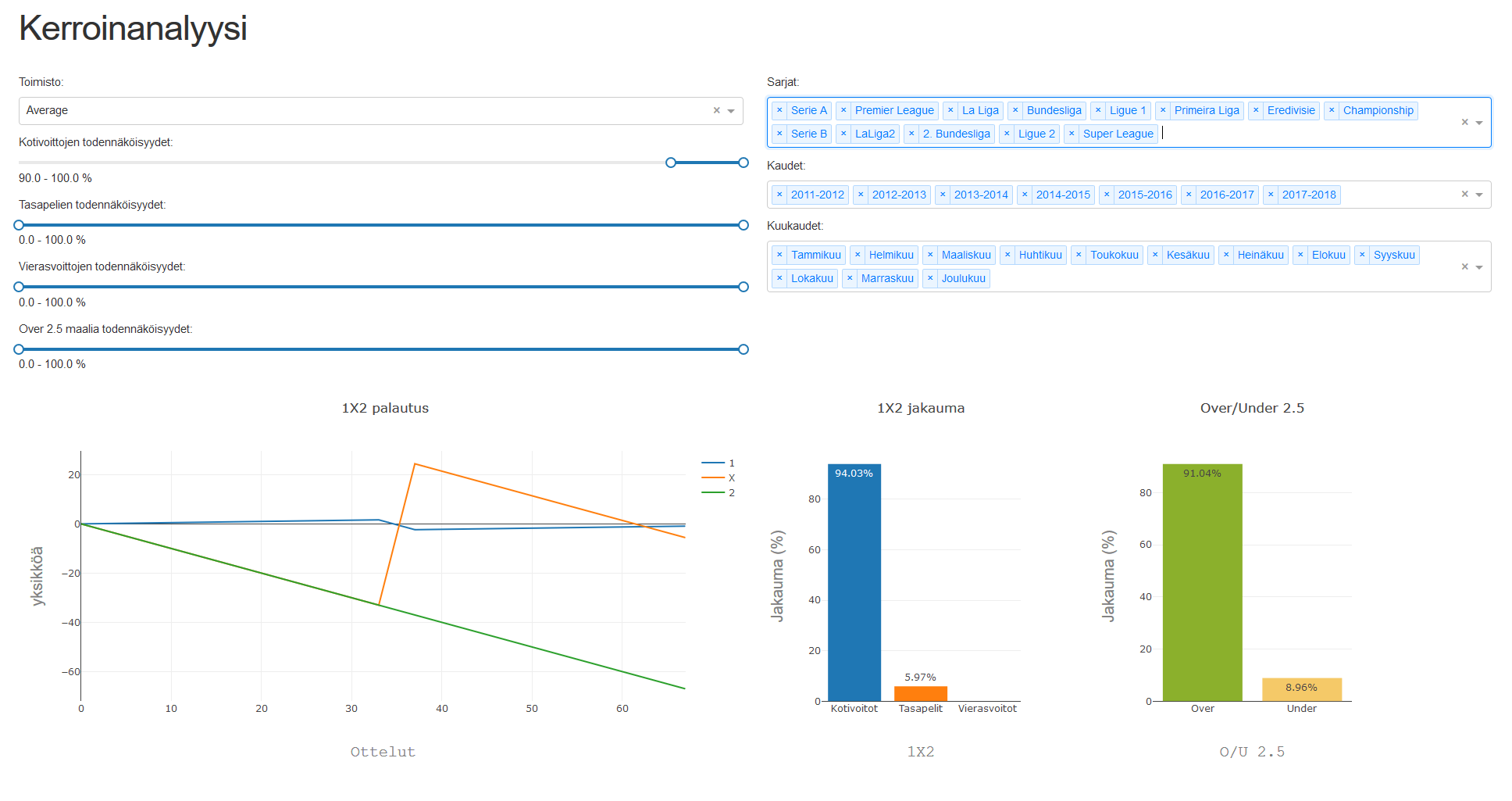Clear all selected Kuukaudet months
Image resolution: width=1512 pixels, height=801 pixels.
pyautogui.click(x=1465, y=267)
